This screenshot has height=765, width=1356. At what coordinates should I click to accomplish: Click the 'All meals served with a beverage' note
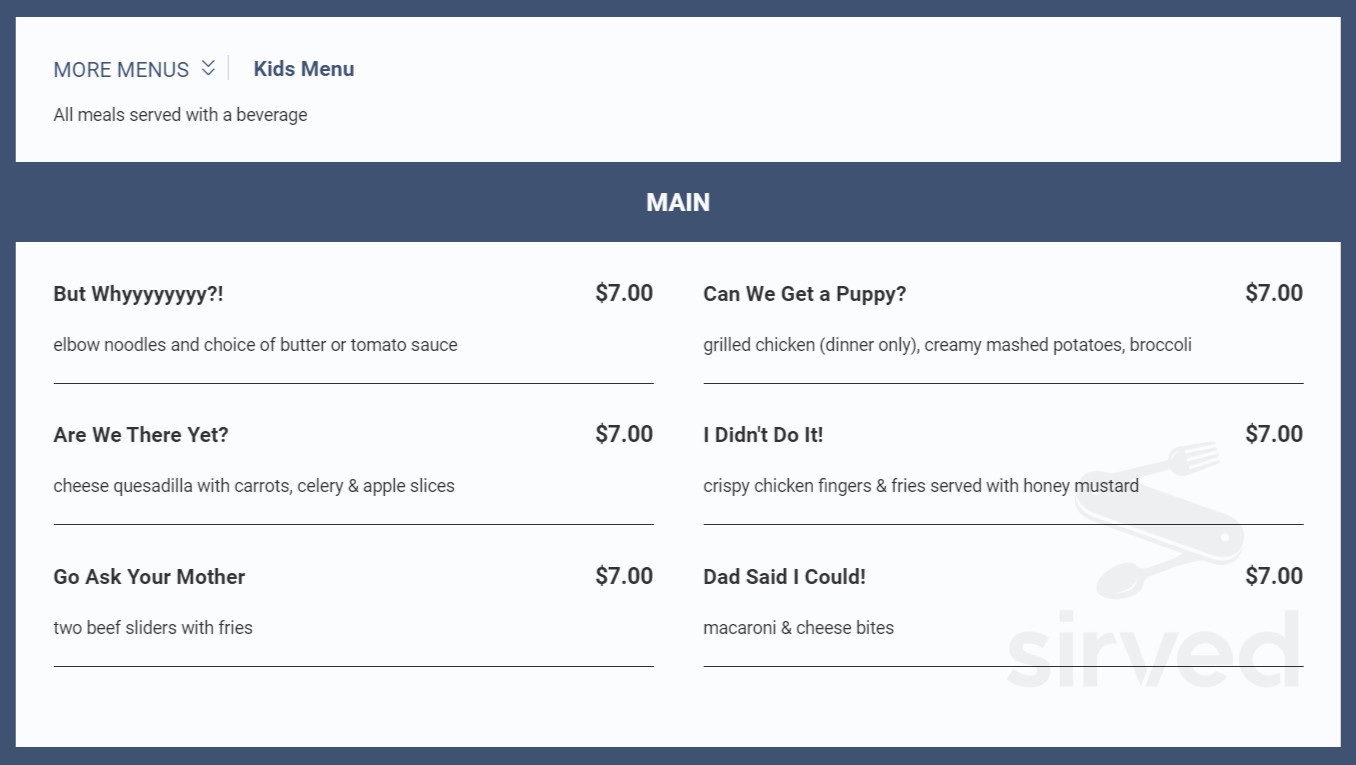(x=180, y=114)
